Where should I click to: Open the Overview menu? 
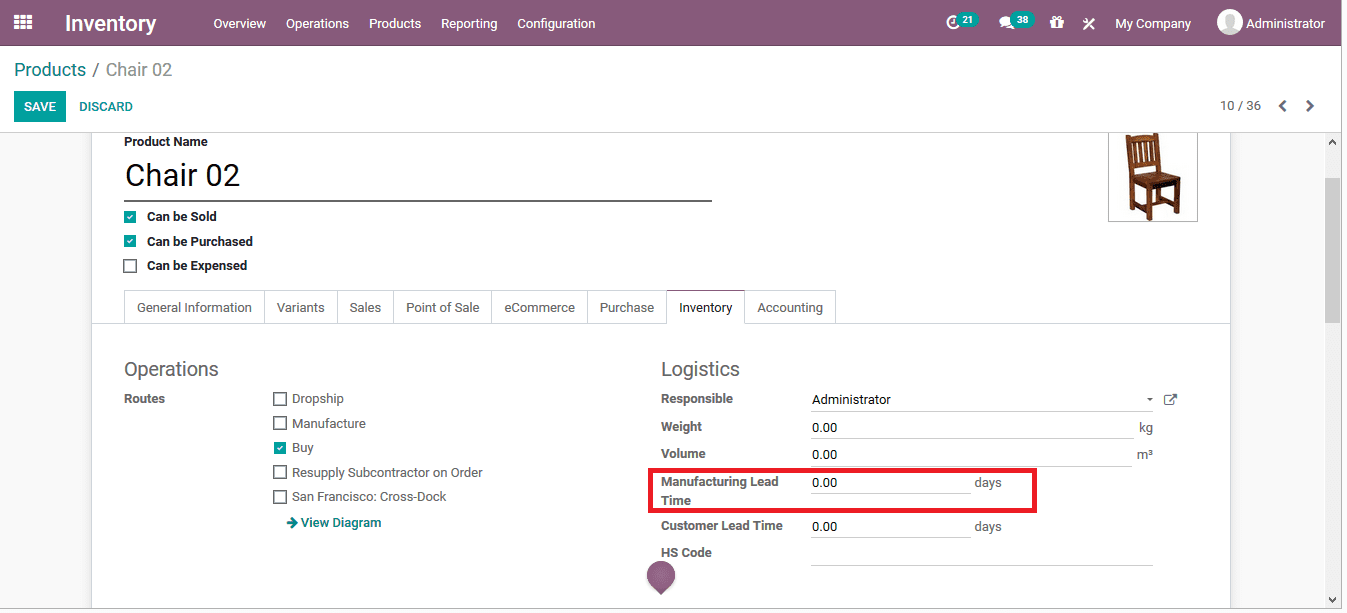click(240, 23)
